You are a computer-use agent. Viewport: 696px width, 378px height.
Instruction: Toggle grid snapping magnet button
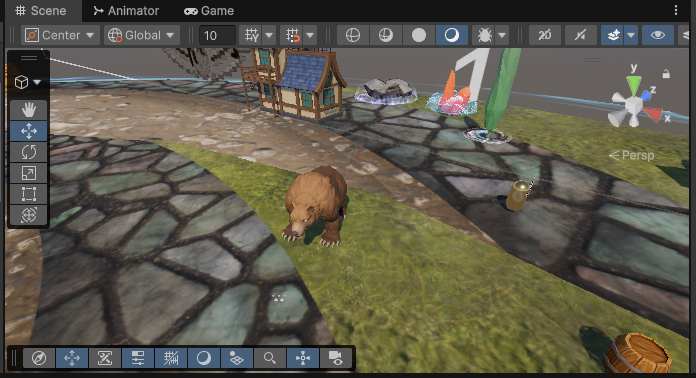click(x=293, y=35)
